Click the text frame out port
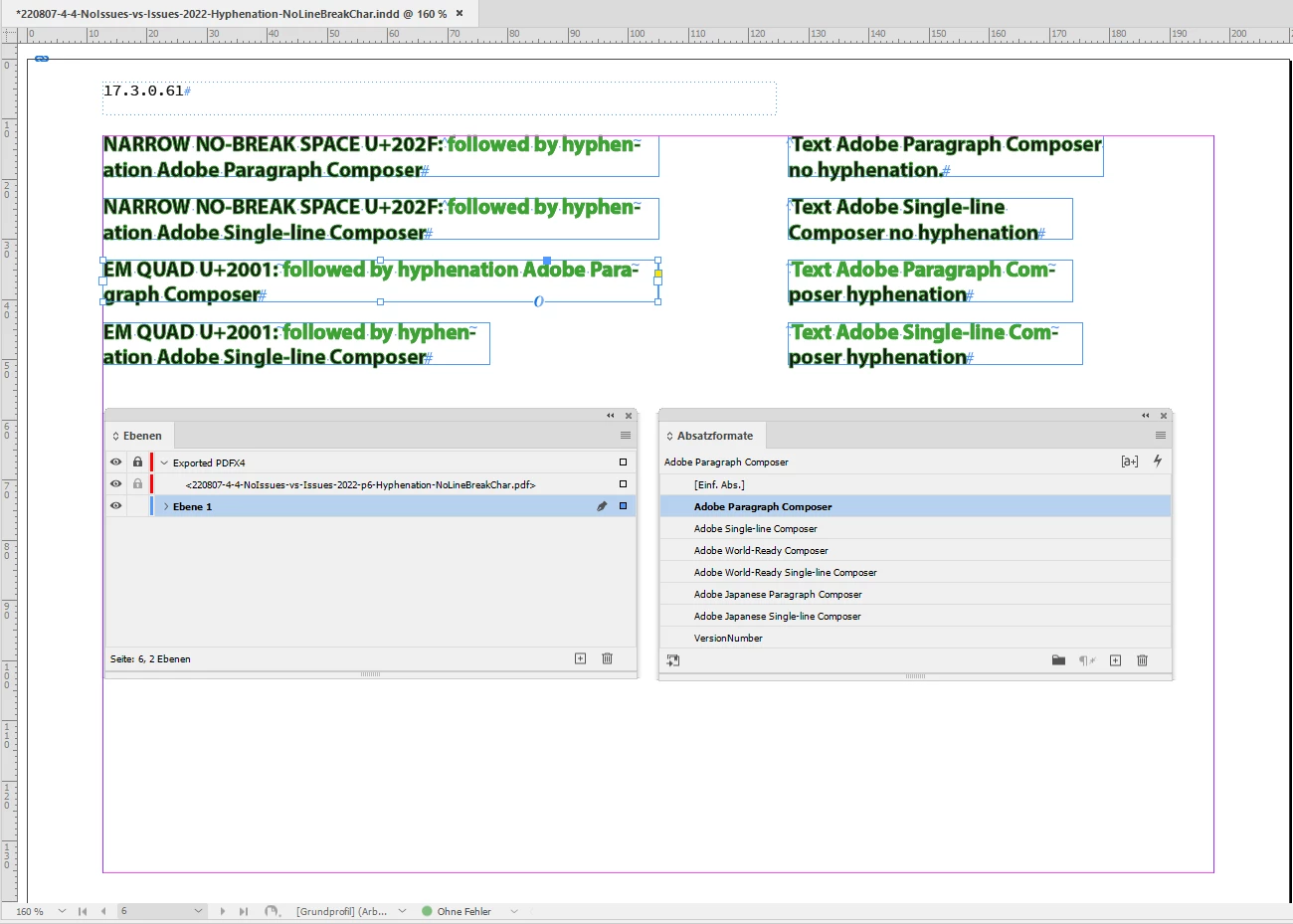The height and width of the screenshot is (924, 1293). tap(657, 280)
